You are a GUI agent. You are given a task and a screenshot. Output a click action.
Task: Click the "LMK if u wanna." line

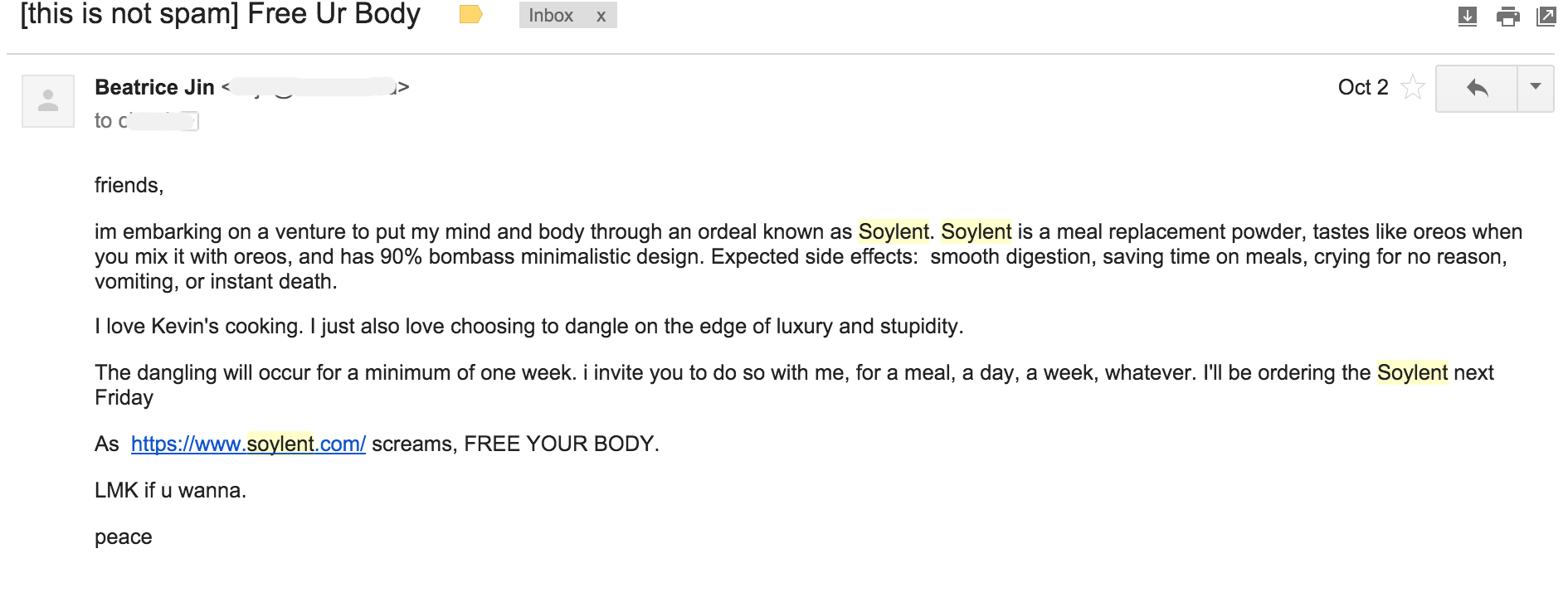click(x=170, y=490)
